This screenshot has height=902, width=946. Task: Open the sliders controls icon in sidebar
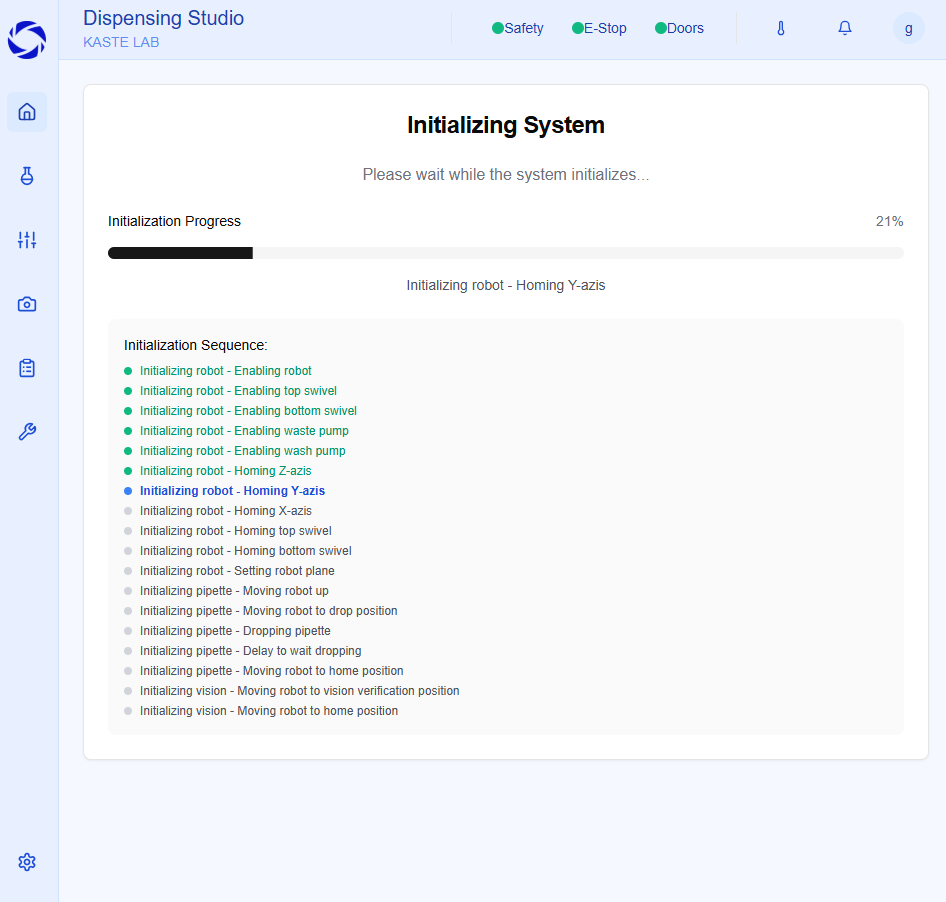pos(27,240)
